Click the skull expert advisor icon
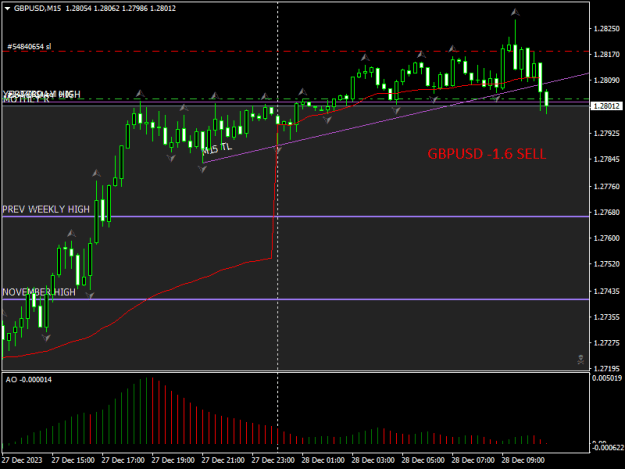The height and width of the screenshot is (469, 625). [581, 359]
